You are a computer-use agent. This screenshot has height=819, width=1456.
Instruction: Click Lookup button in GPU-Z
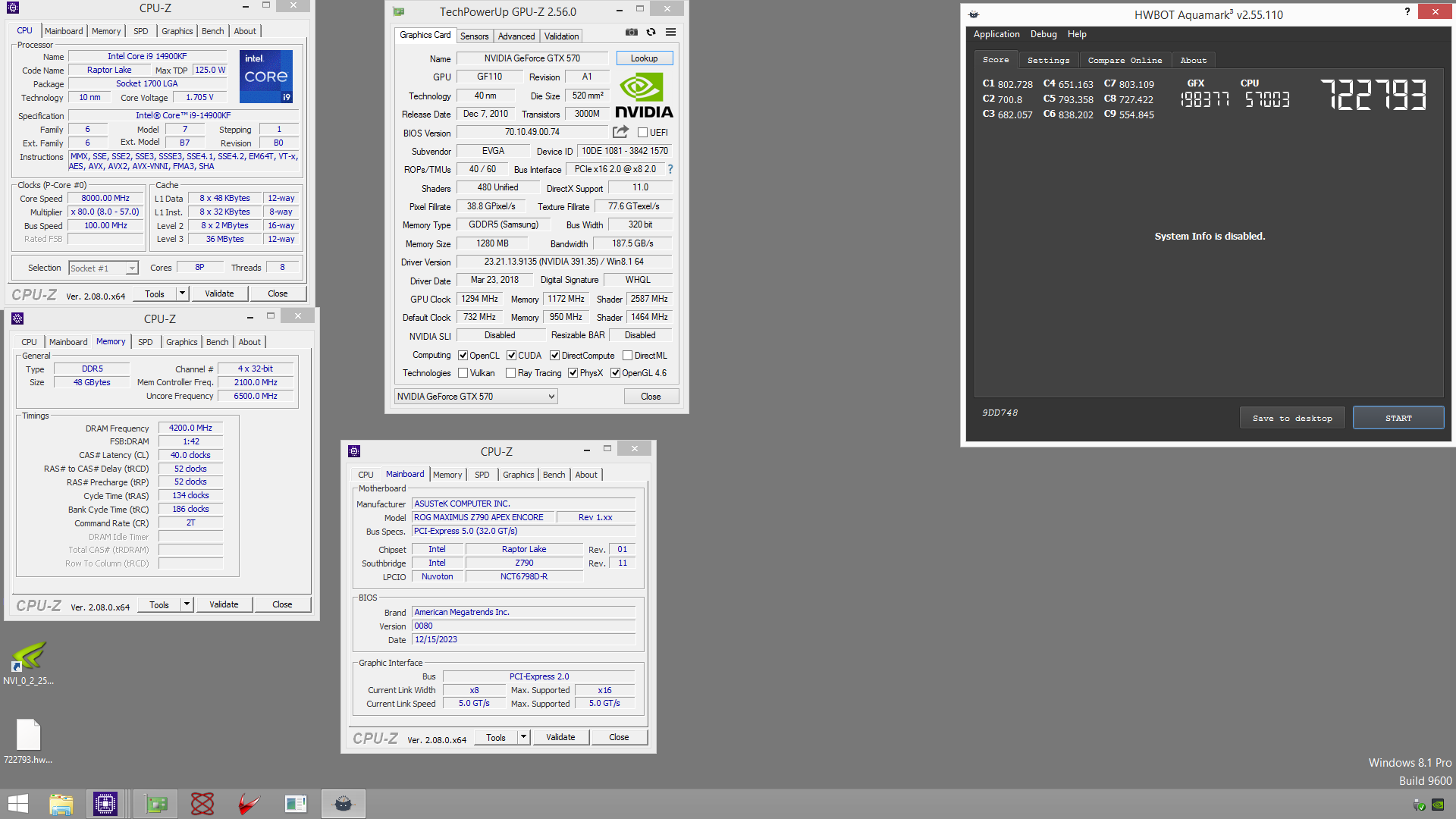(644, 58)
